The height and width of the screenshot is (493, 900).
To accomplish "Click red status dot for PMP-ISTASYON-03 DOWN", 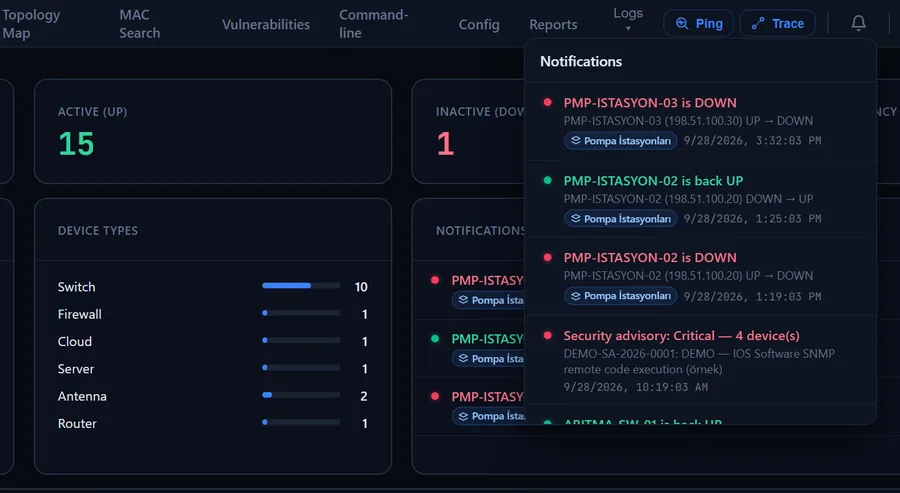I will point(548,102).
